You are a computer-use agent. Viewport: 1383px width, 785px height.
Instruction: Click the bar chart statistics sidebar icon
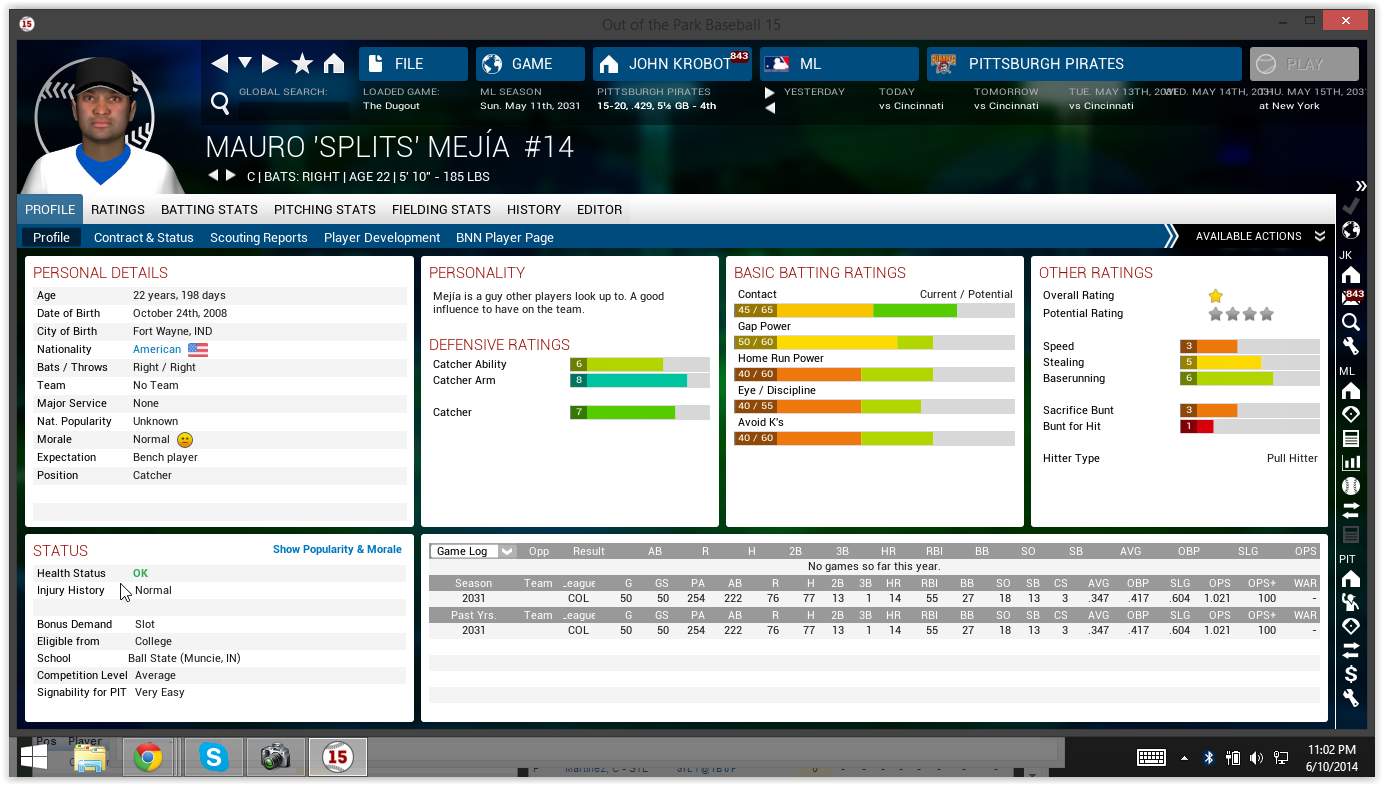(1351, 462)
